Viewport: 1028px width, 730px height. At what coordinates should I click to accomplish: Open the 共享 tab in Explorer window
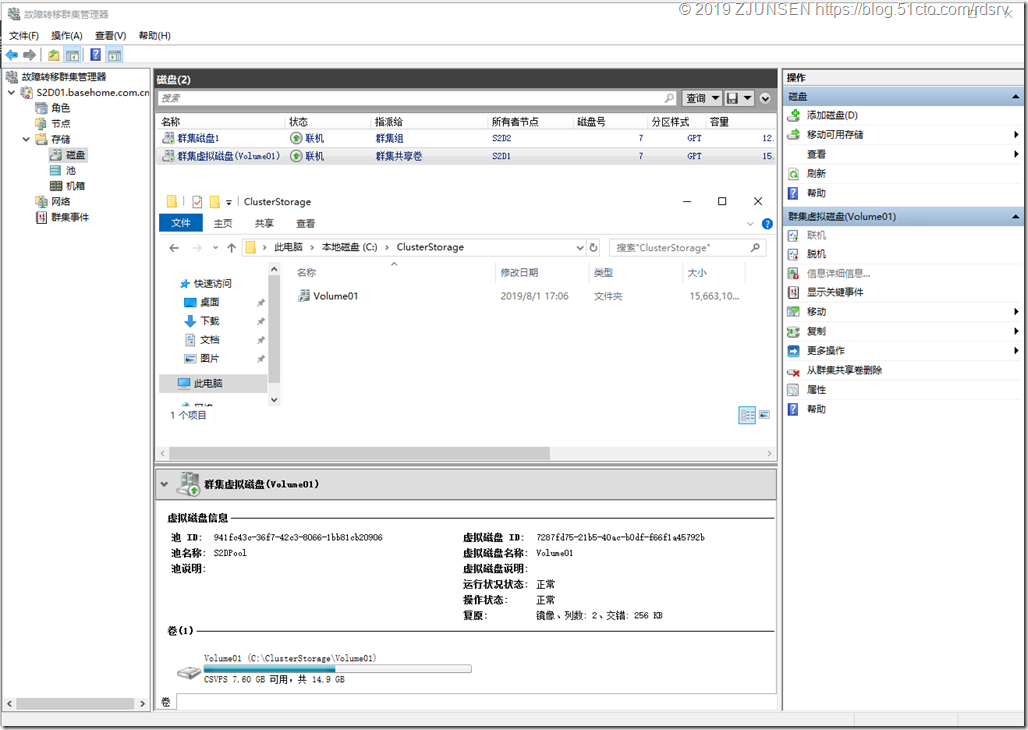pyautogui.click(x=264, y=224)
